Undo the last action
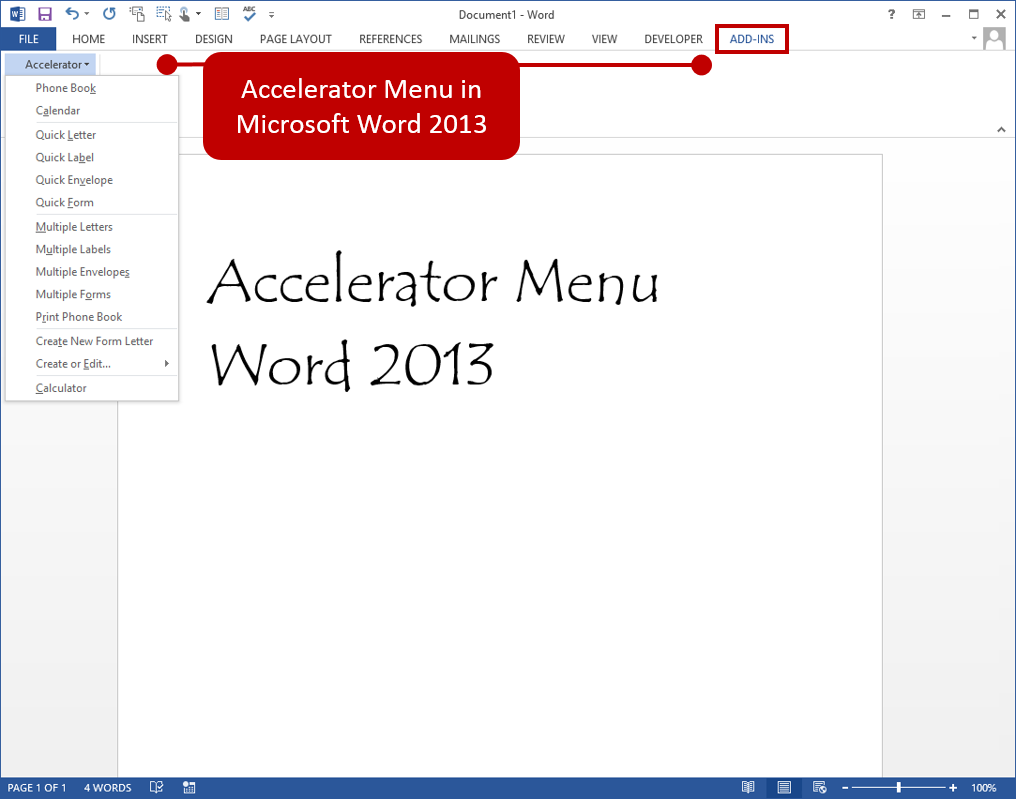The height and width of the screenshot is (799, 1016). tap(72, 14)
